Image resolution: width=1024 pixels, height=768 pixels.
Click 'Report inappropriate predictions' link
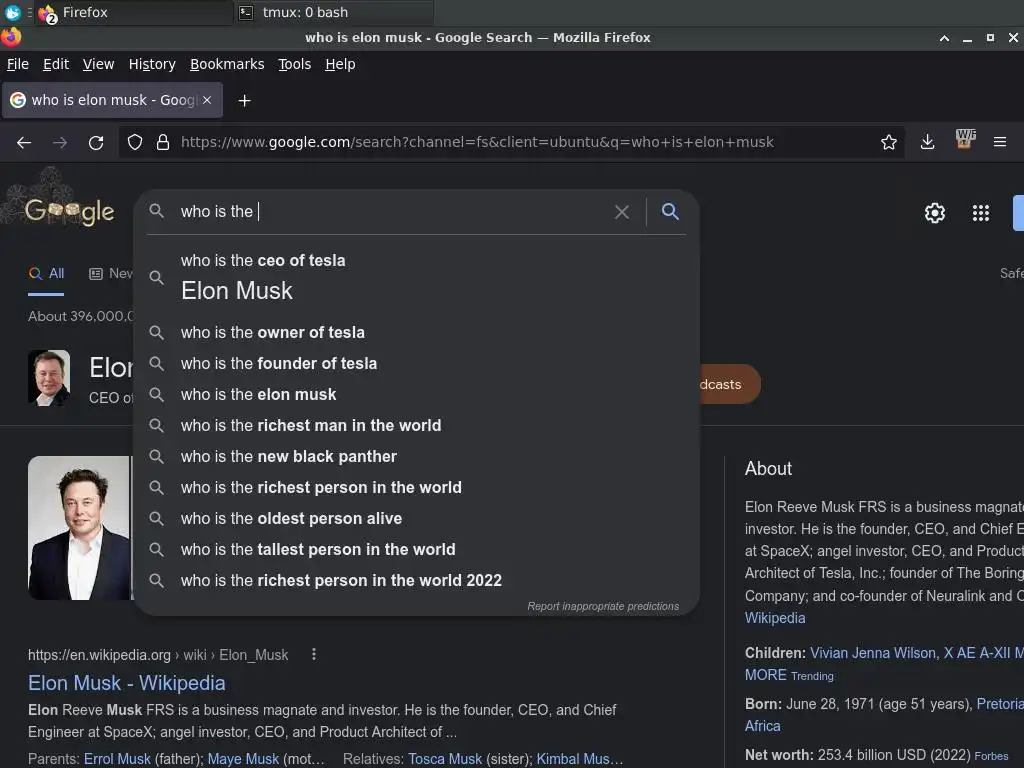click(603, 606)
